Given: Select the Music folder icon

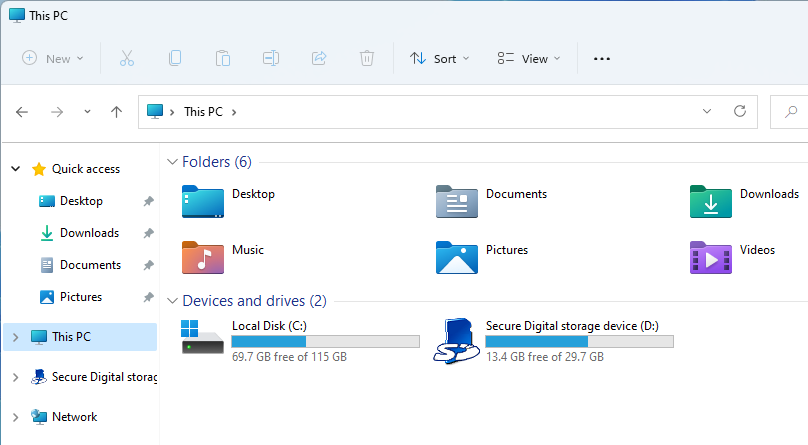Looking at the screenshot, I should click(203, 257).
